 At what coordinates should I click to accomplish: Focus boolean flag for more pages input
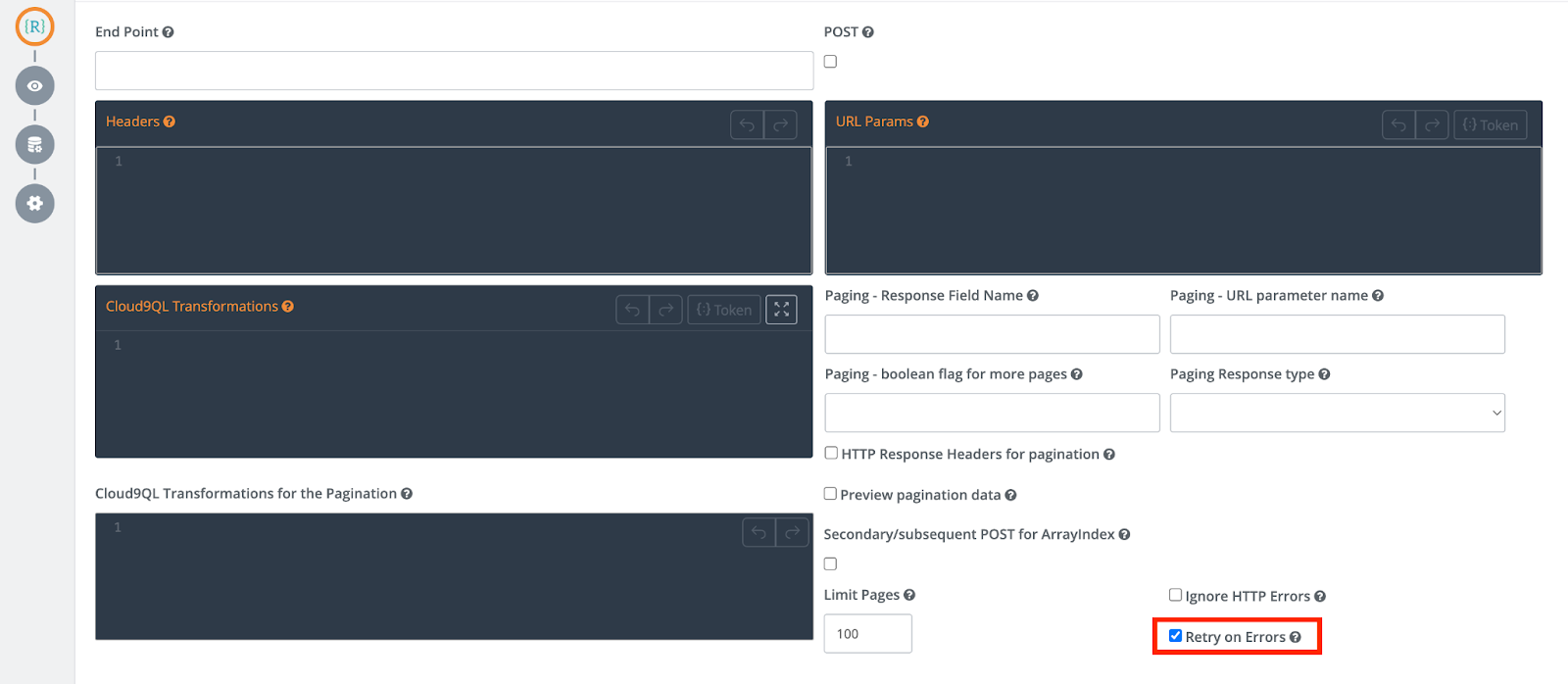pos(992,414)
